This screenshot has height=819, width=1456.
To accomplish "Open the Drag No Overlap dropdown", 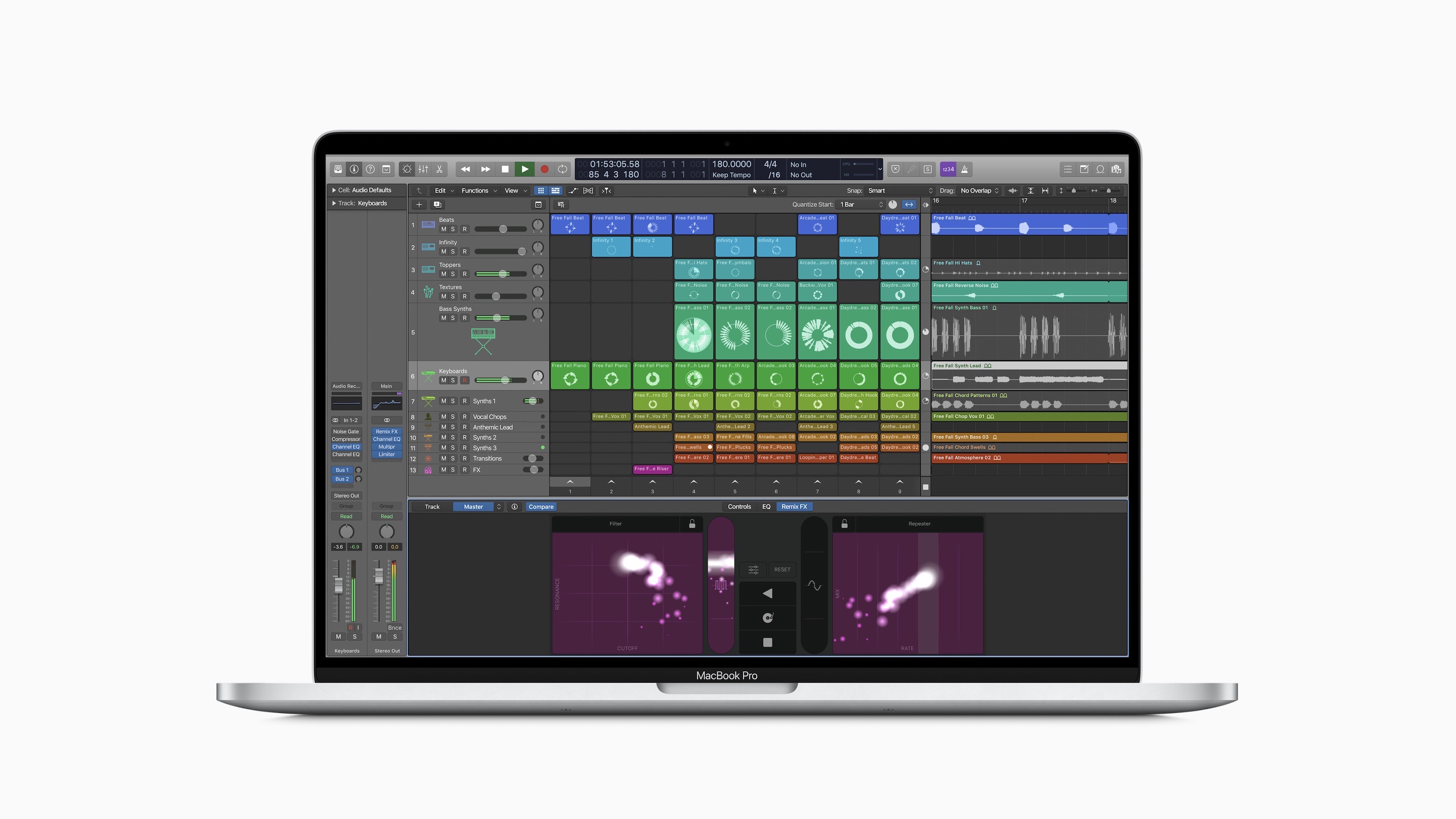I will 978,190.
